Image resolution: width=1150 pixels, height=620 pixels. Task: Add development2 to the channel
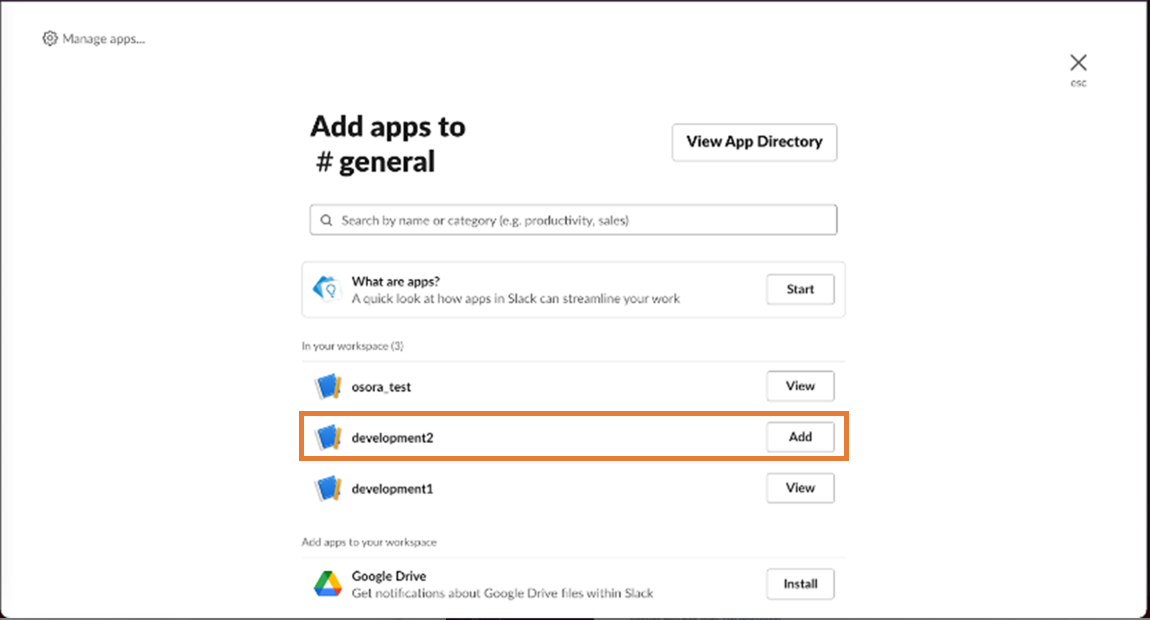point(800,437)
